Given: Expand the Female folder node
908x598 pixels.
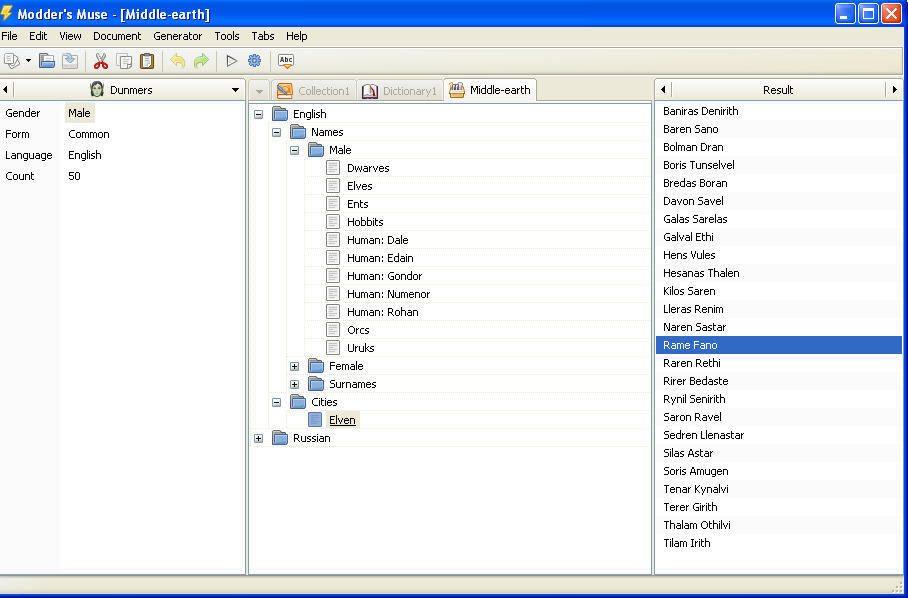Looking at the screenshot, I should point(294,366).
